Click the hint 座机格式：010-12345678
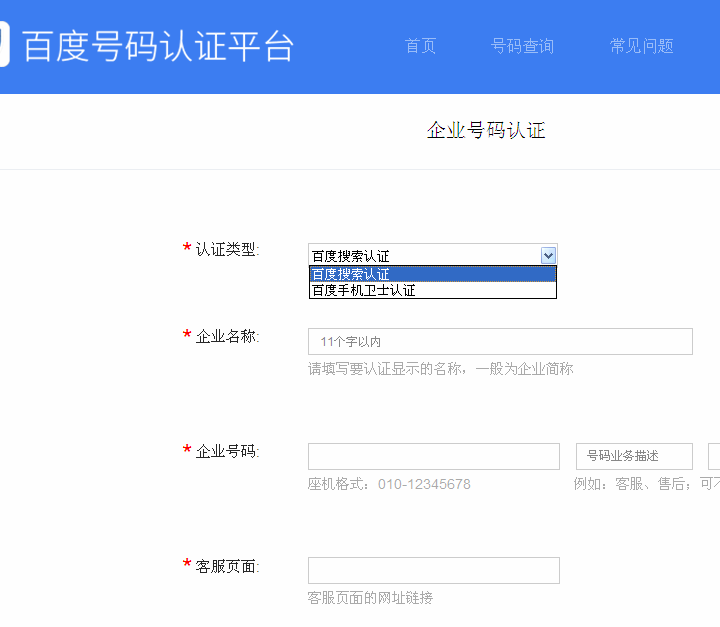Screen dimensions: 720x627 pos(389,484)
